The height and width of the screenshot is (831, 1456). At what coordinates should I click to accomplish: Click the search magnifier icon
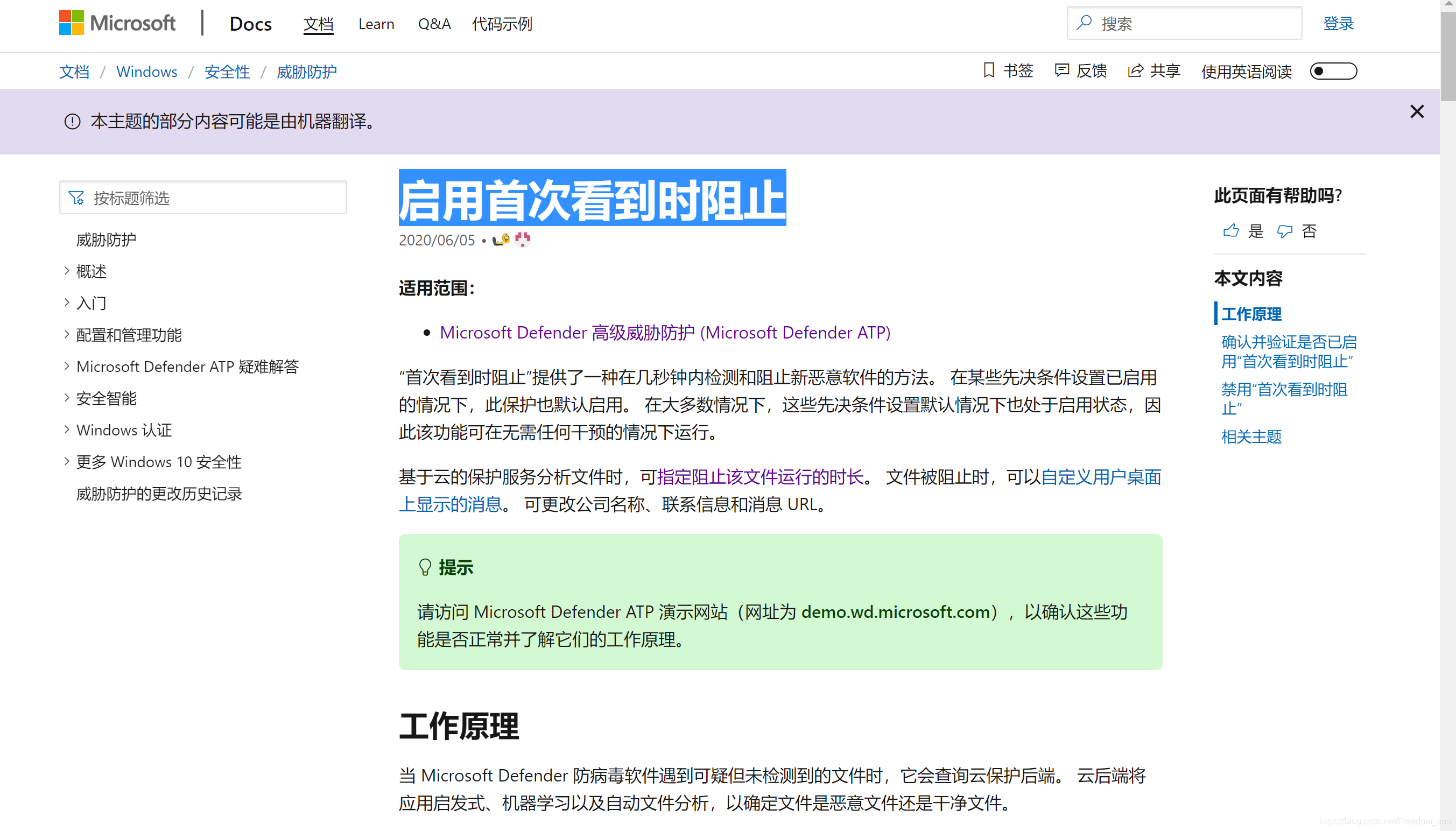(1084, 23)
